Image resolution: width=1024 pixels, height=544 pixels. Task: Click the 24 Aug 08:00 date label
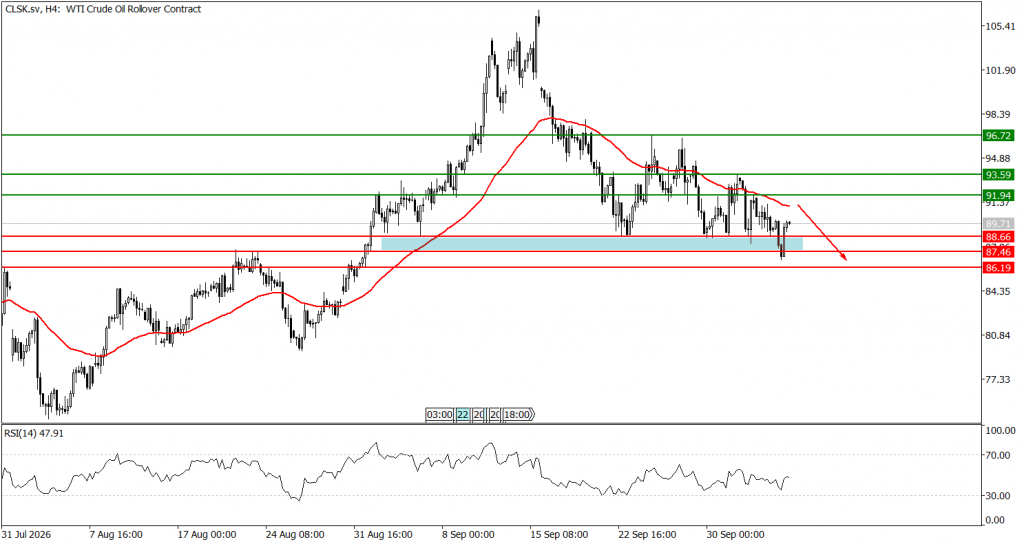[x=295, y=534]
